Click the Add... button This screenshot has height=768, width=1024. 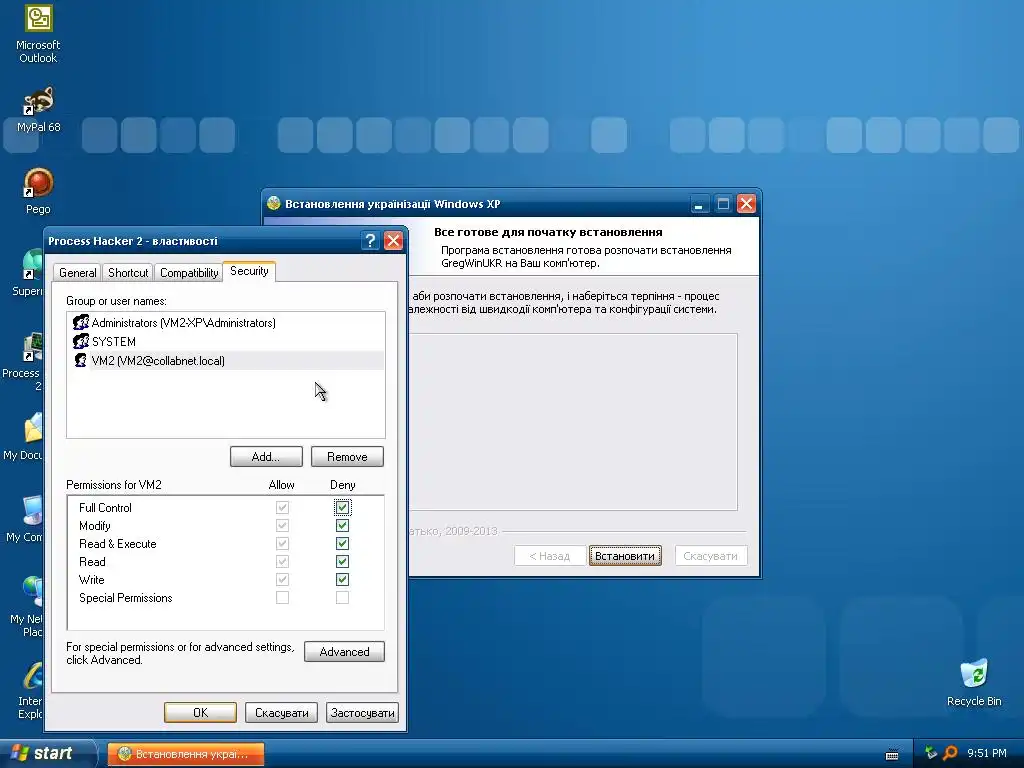(266, 456)
